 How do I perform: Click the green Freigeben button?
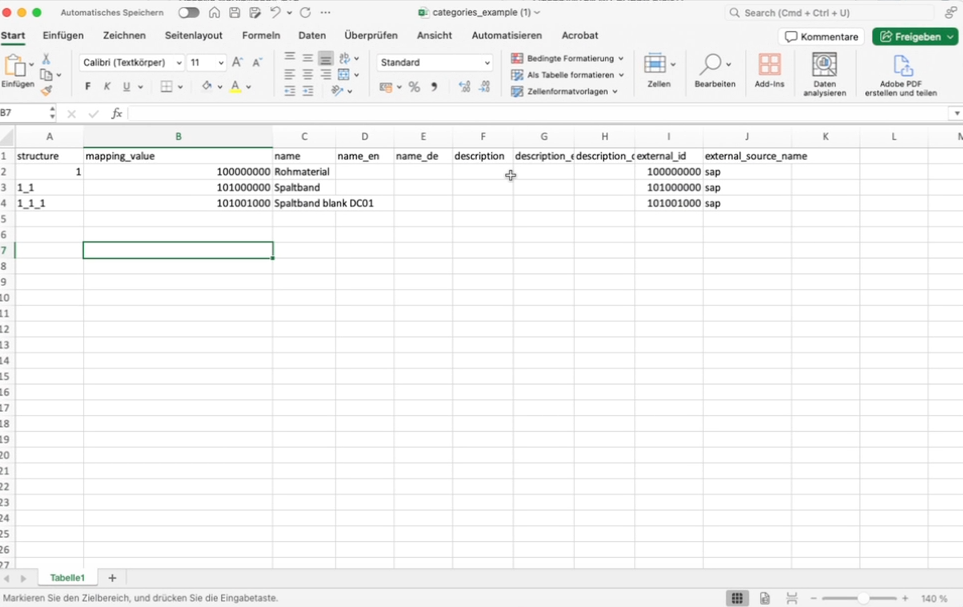[915, 37]
